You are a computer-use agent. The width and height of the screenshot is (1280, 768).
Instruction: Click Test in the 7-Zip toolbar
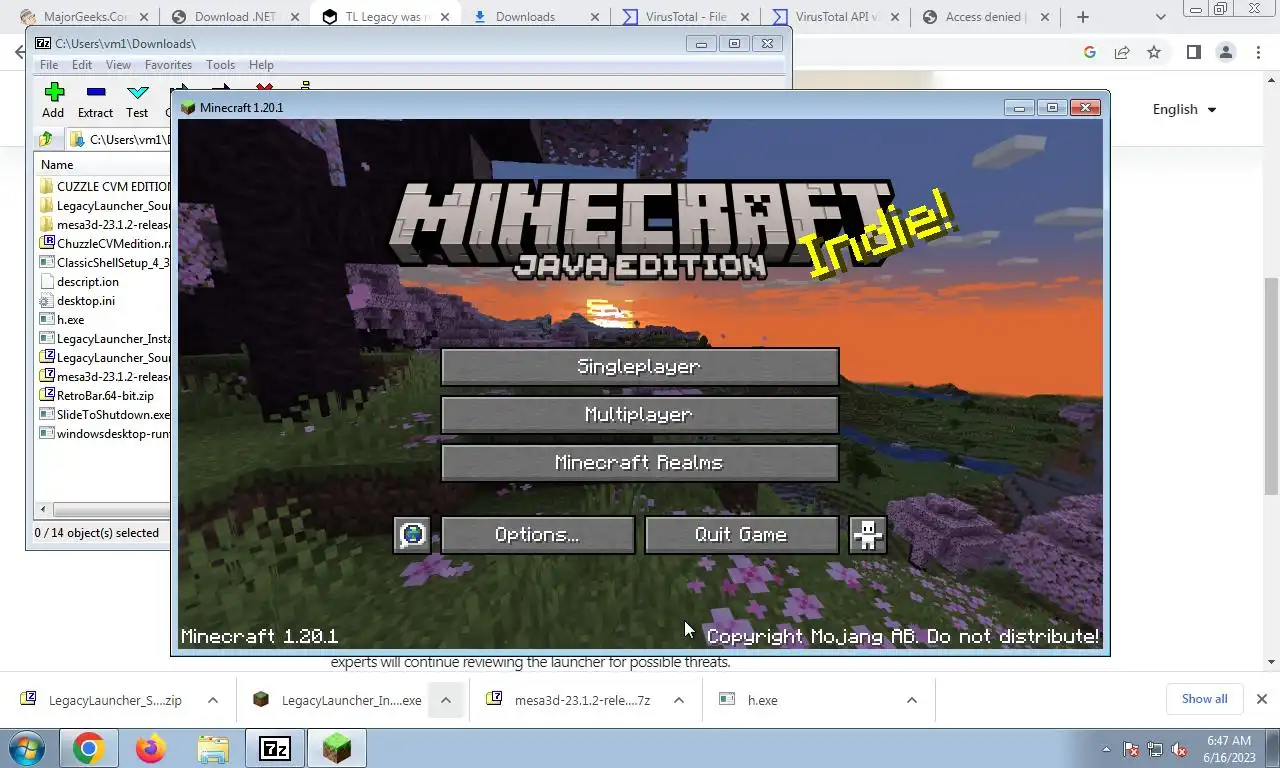click(138, 101)
